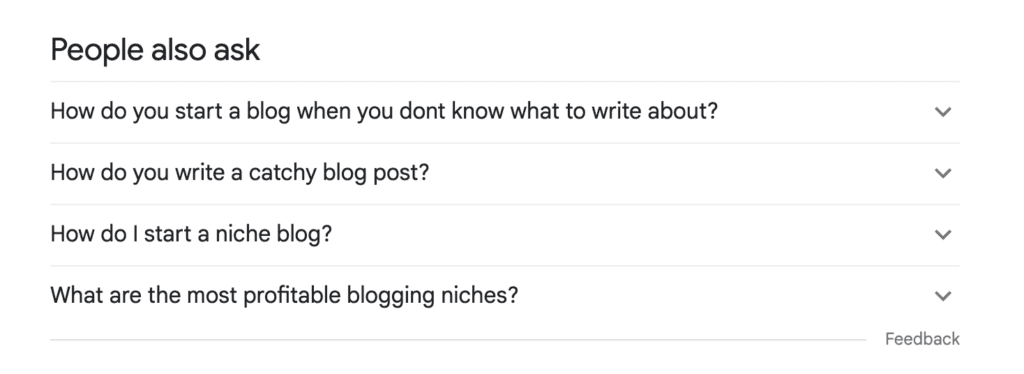Click the chevron beside 'dont know what to write about'
1024x374 pixels.
click(942, 112)
